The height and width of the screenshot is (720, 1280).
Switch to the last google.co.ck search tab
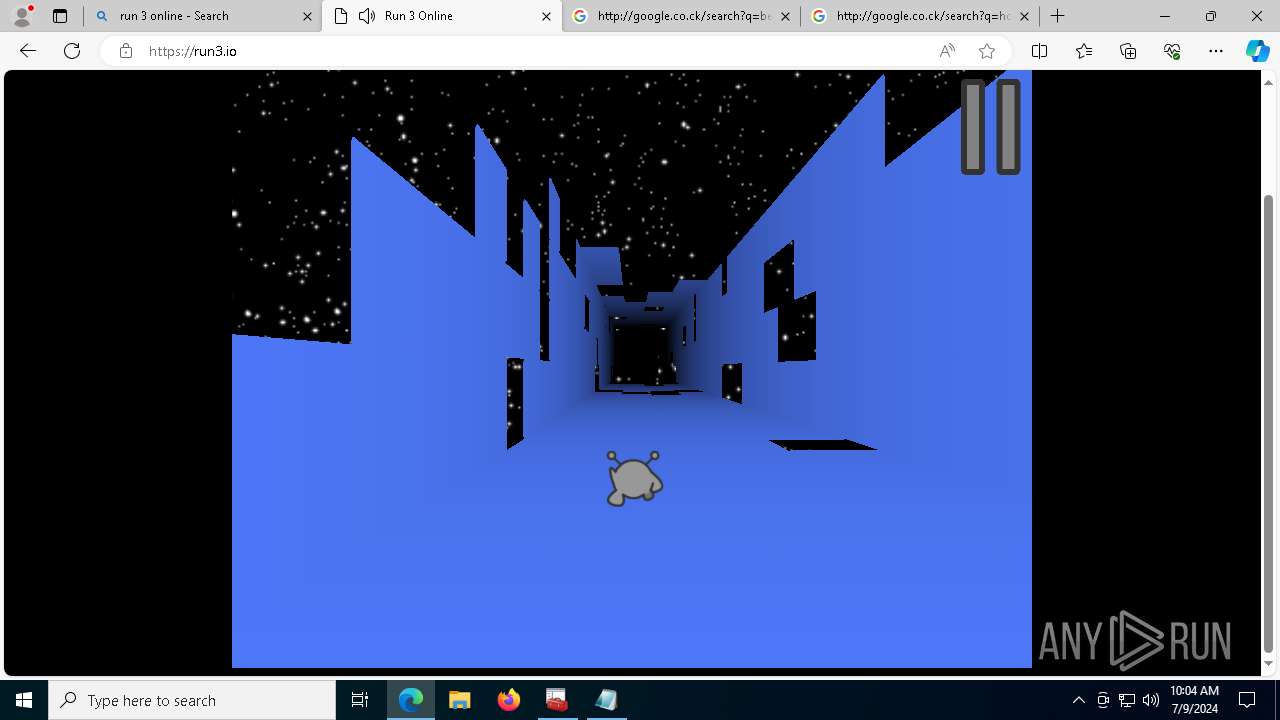[919, 16]
